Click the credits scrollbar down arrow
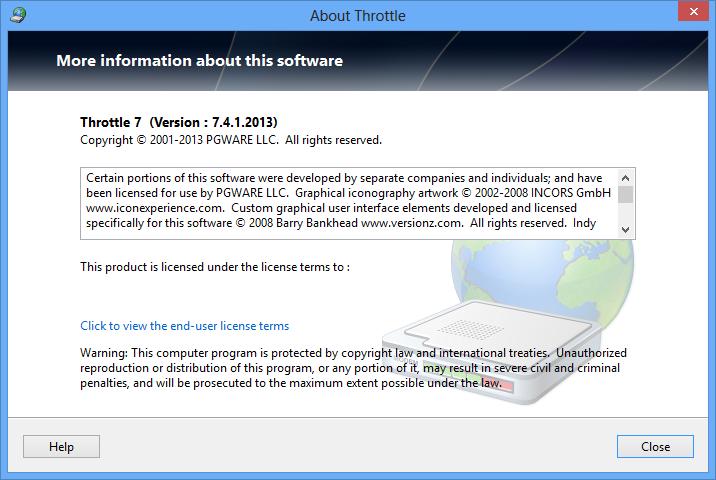 626,230
